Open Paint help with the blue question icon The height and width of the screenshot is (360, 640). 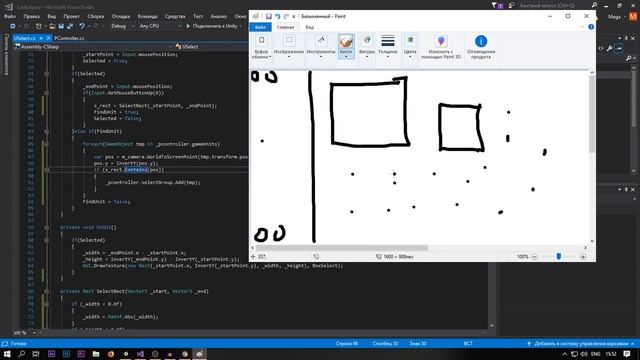(591, 27)
